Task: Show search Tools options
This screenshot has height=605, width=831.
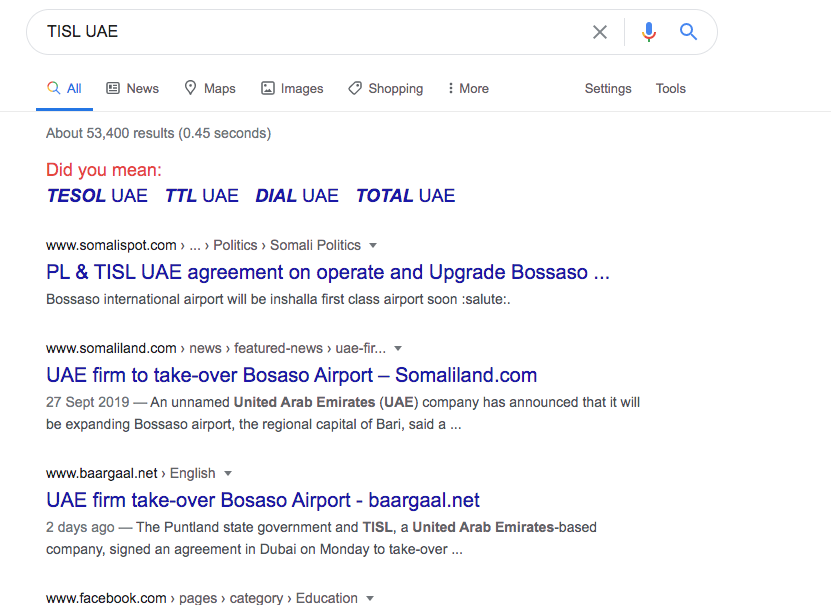Action: coord(670,88)
